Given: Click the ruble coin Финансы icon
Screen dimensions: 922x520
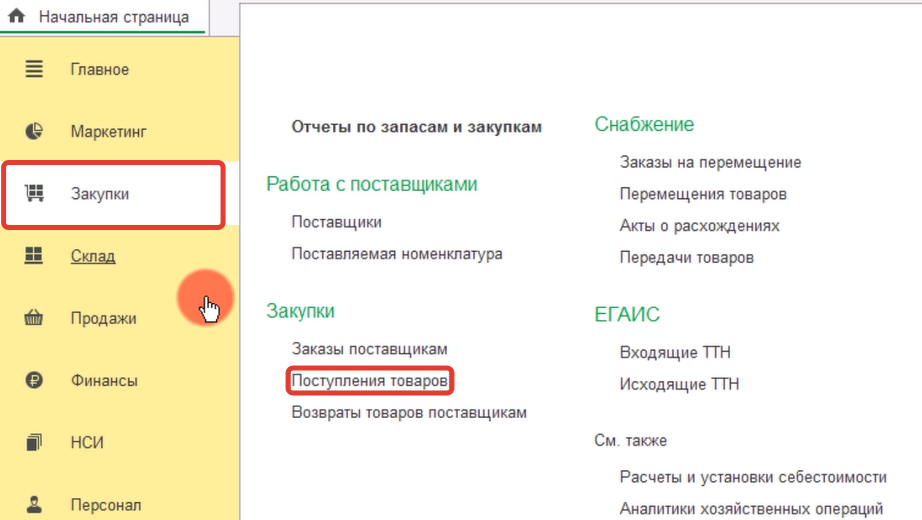Looking at the screenshot, I should click(x=35, y=381).
